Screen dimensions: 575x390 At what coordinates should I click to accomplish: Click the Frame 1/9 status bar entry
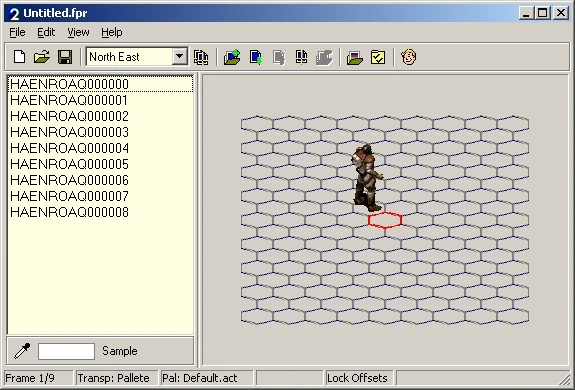[x=39, y=378]
